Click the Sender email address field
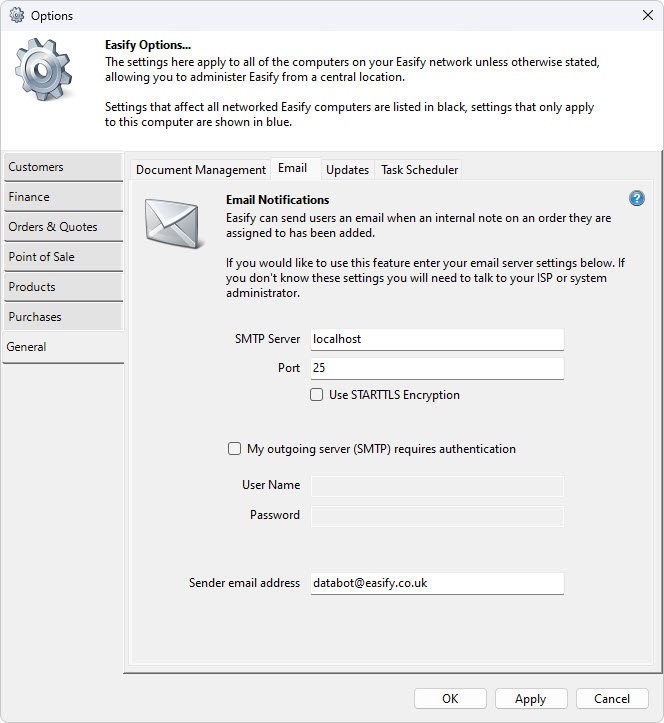This screenshot has width=664, height=723. coord(437,582)
